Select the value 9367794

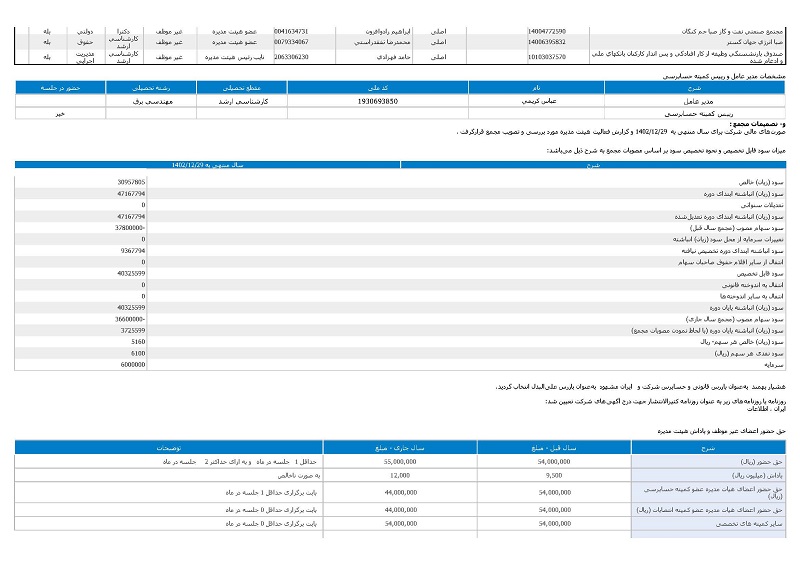pos(133,251)
